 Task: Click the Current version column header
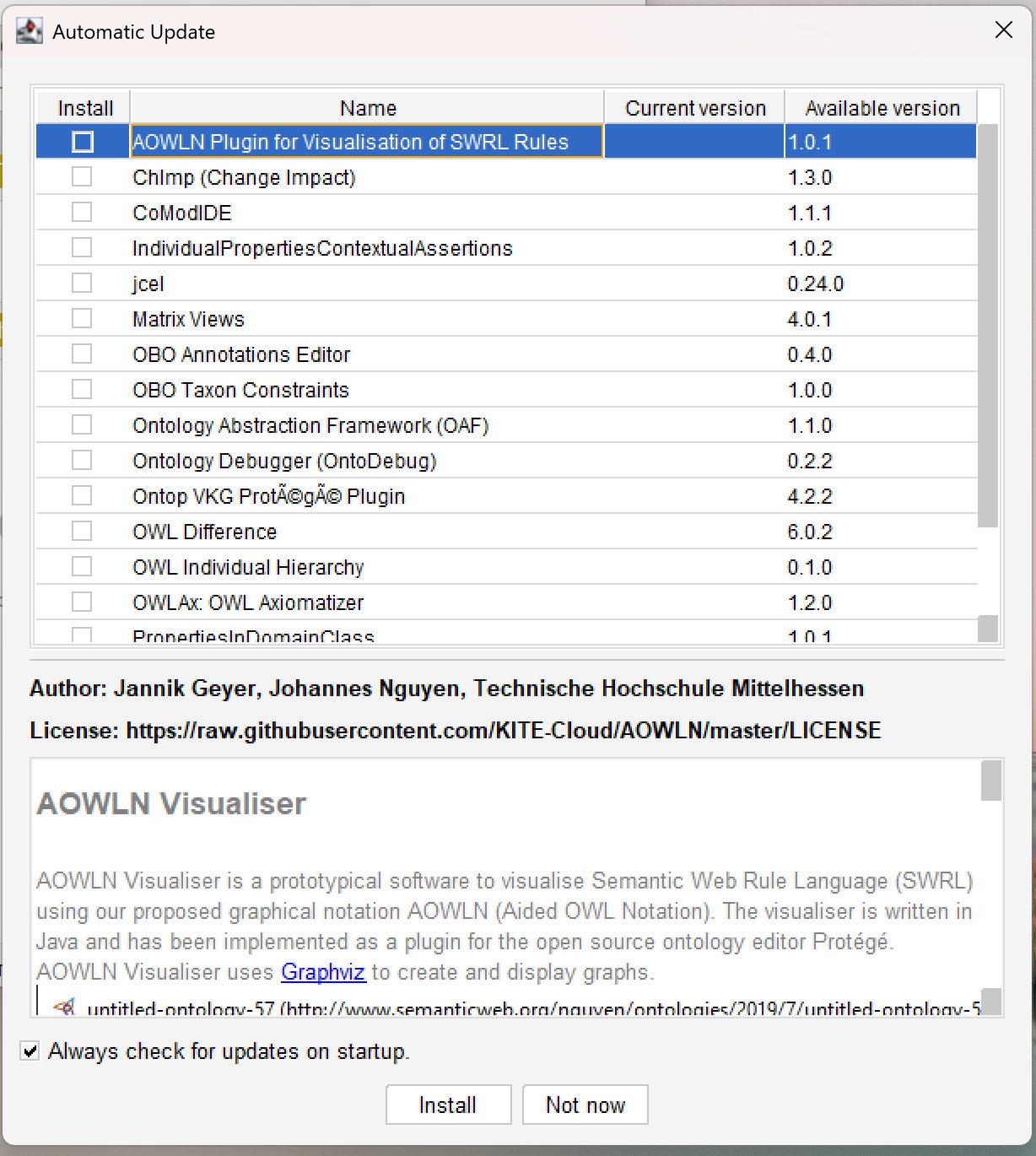coord(695,108)
